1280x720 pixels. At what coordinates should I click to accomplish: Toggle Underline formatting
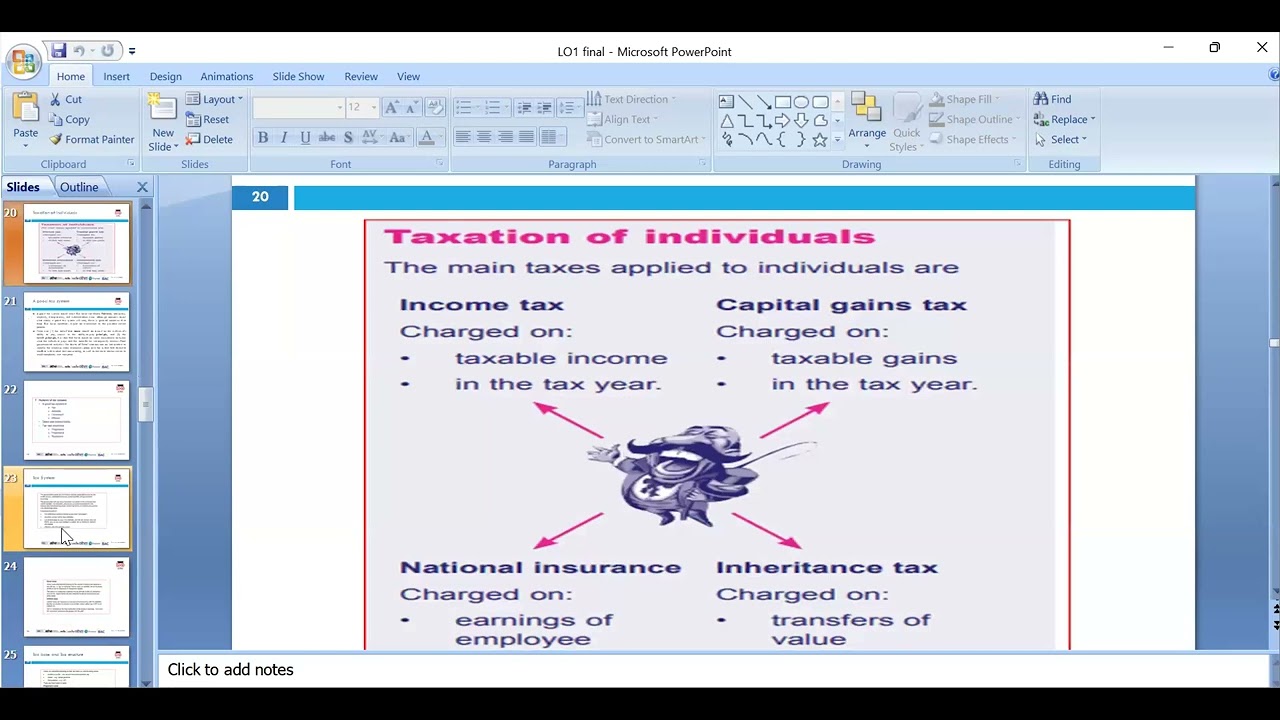[x=305, y=137]
